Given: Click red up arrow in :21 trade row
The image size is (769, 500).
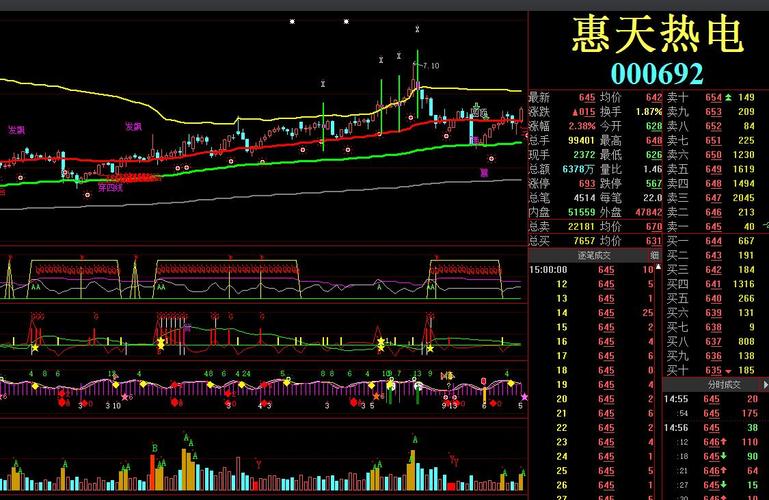Looking at the screenshot, I should pyautogui.click(x=723, y=471).
